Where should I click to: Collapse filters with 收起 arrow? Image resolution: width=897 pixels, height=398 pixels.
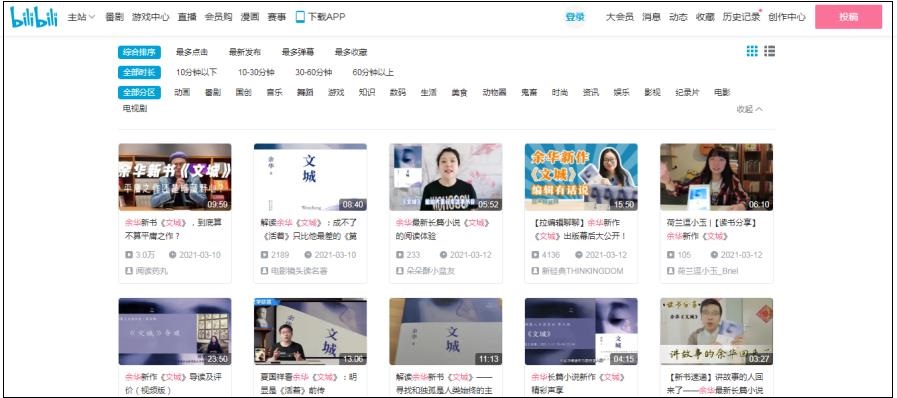749,109
